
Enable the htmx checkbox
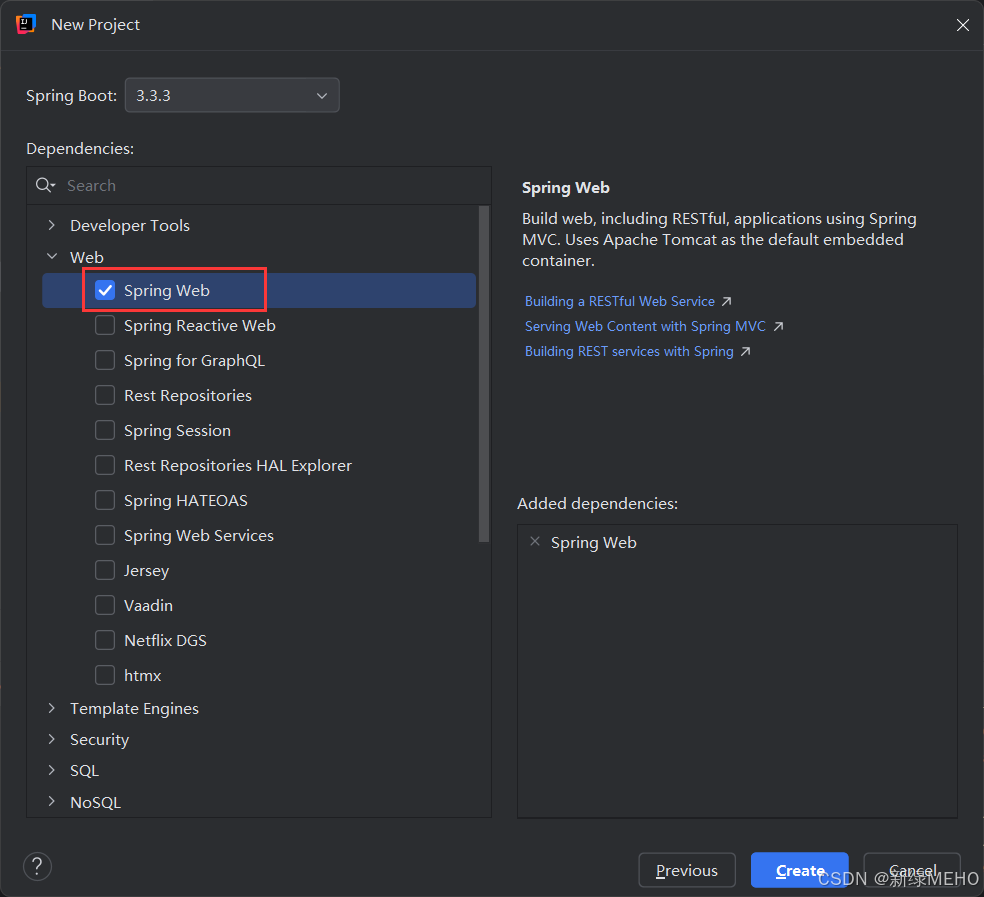pyautogui.click(x=105, y=675)
